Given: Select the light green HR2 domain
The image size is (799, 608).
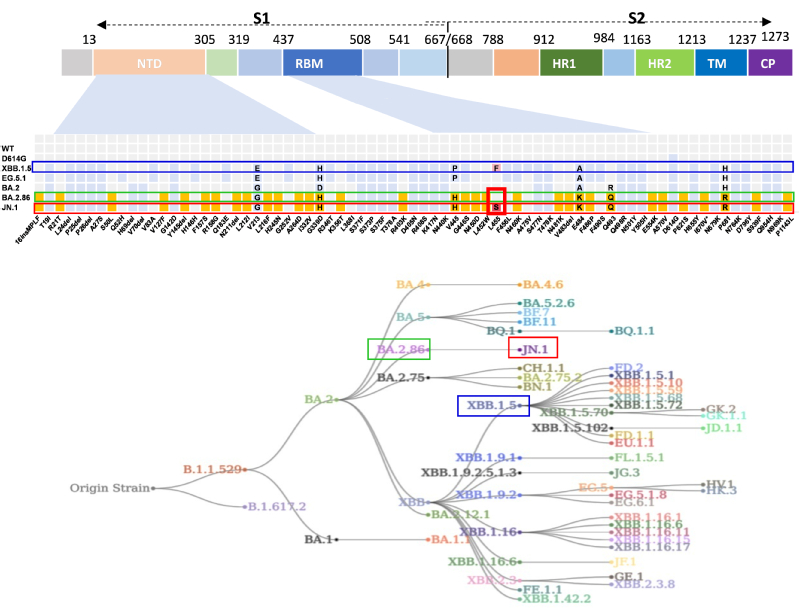Looking at the screenshot, I should [x=664, y=63].
